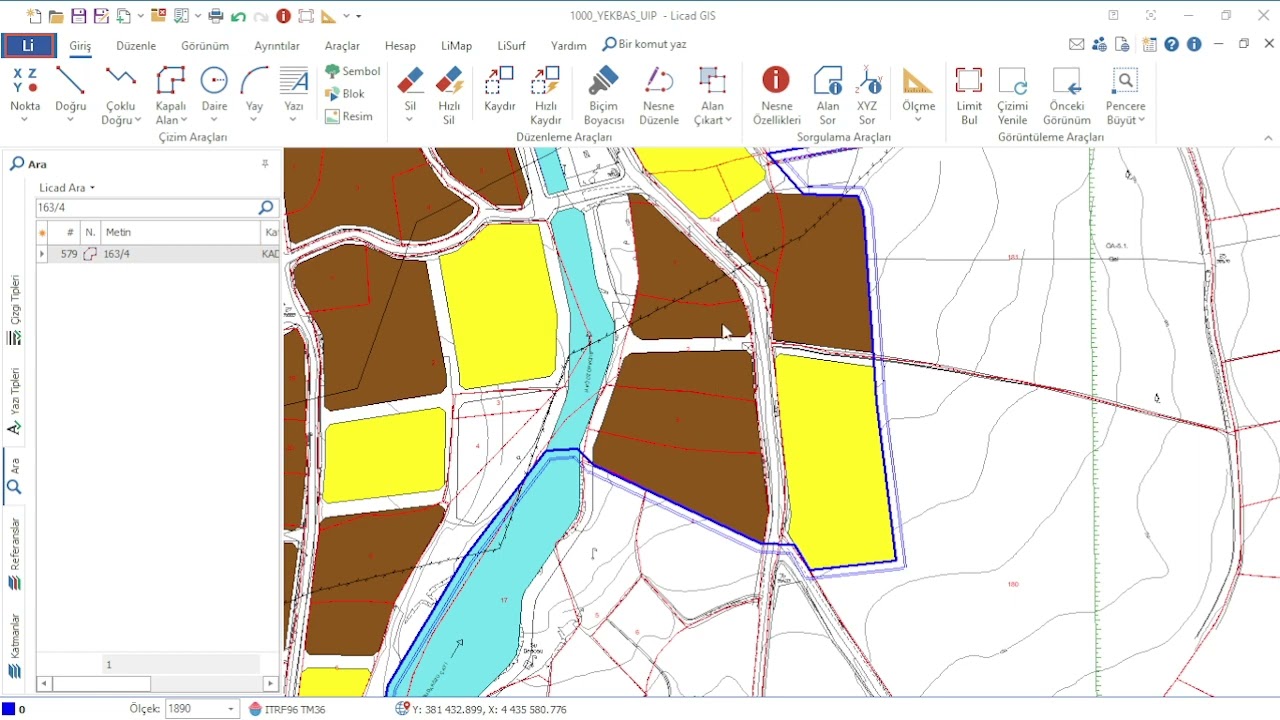Viewport: 1280px width, 720px height.
Task: Click the Li application button
Action: pos(28,45)
